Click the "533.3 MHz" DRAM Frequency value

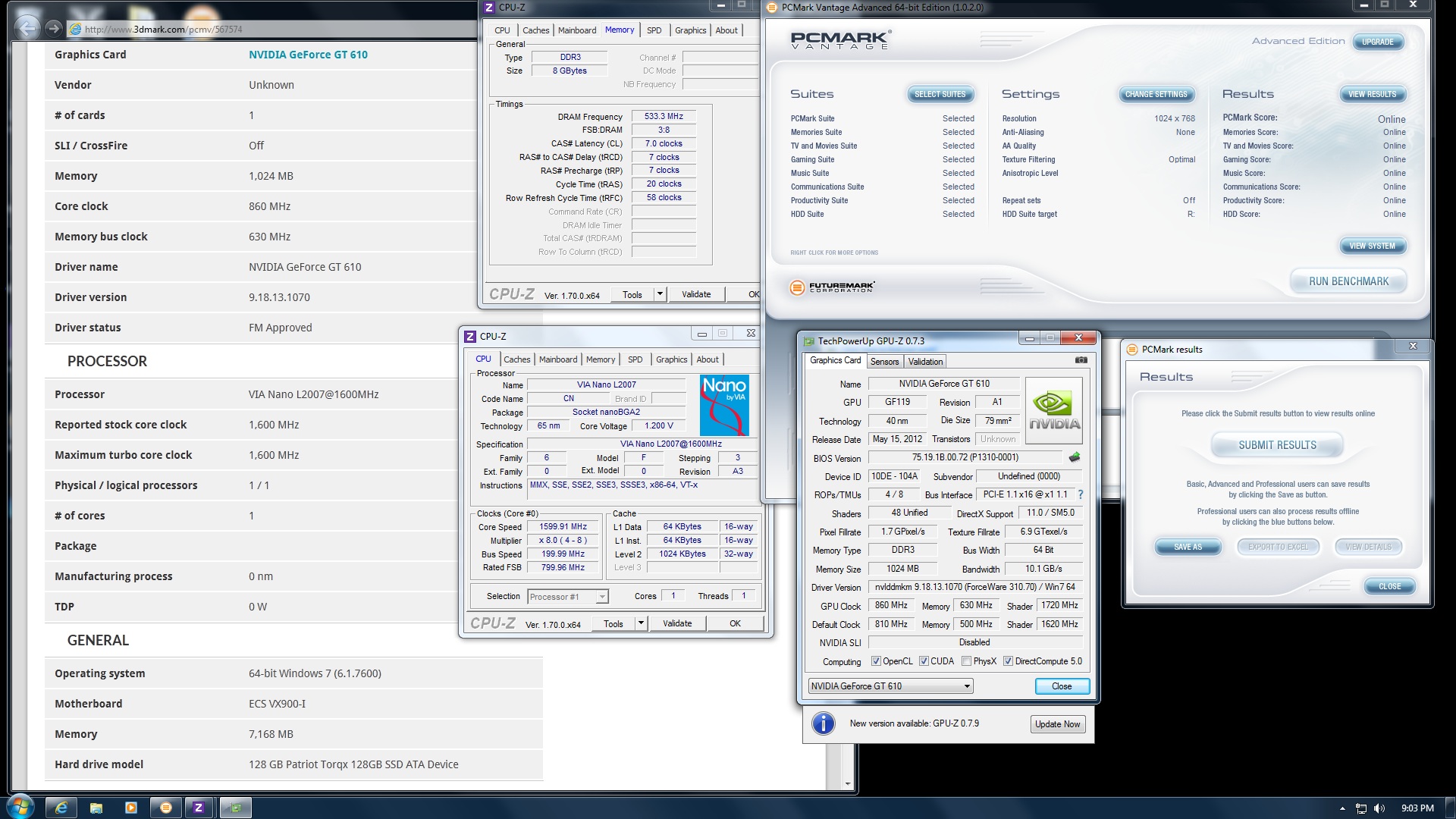pyautogui.click(x=664, y=116)
